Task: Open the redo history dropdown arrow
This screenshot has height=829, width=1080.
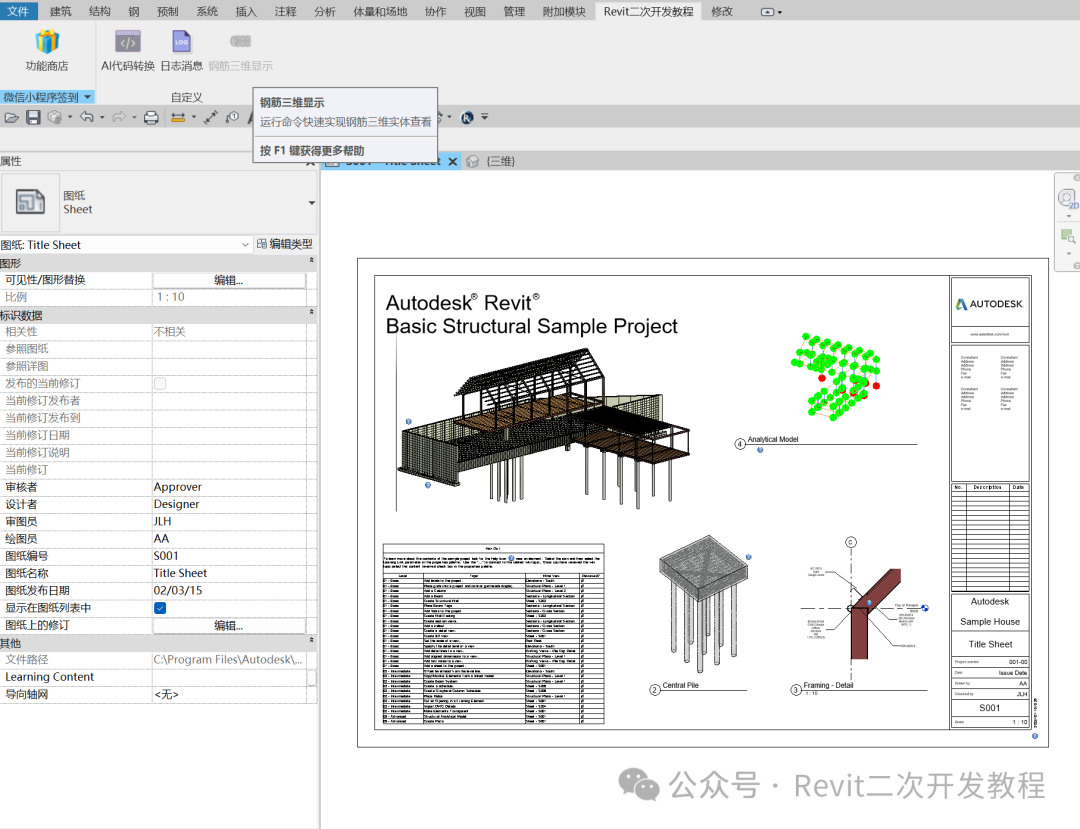Action: (x=134, y=118)
